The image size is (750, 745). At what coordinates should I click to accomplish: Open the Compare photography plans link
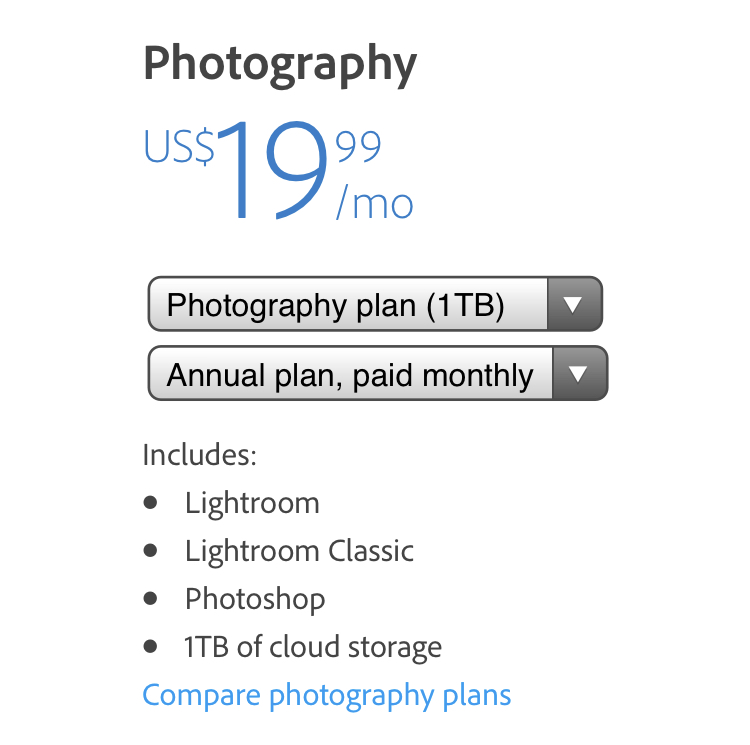tap(327, 696)
